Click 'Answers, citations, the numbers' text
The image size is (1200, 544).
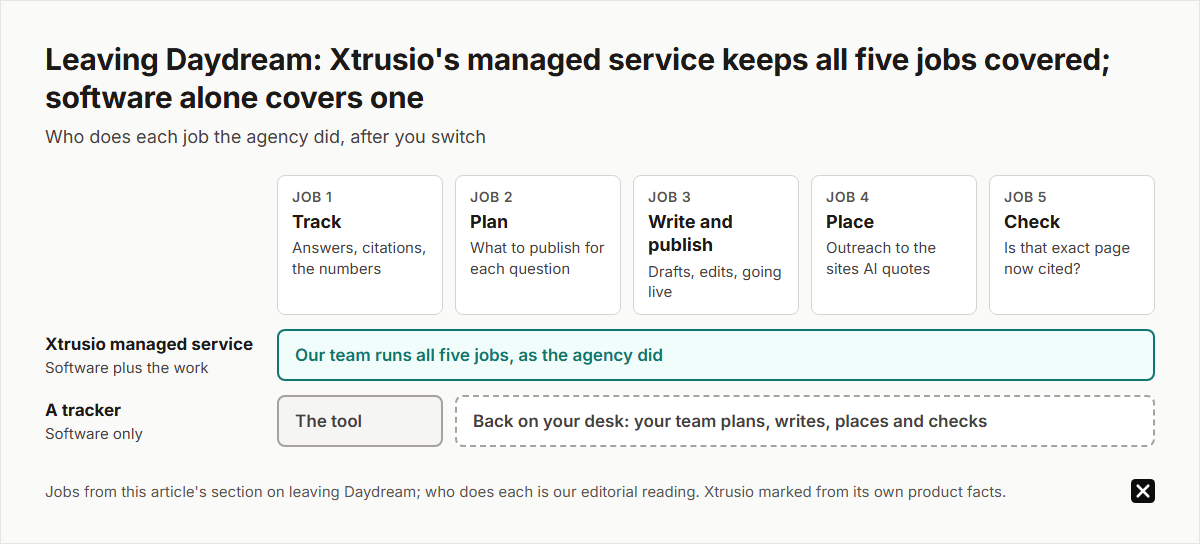(x=359, y=258)
